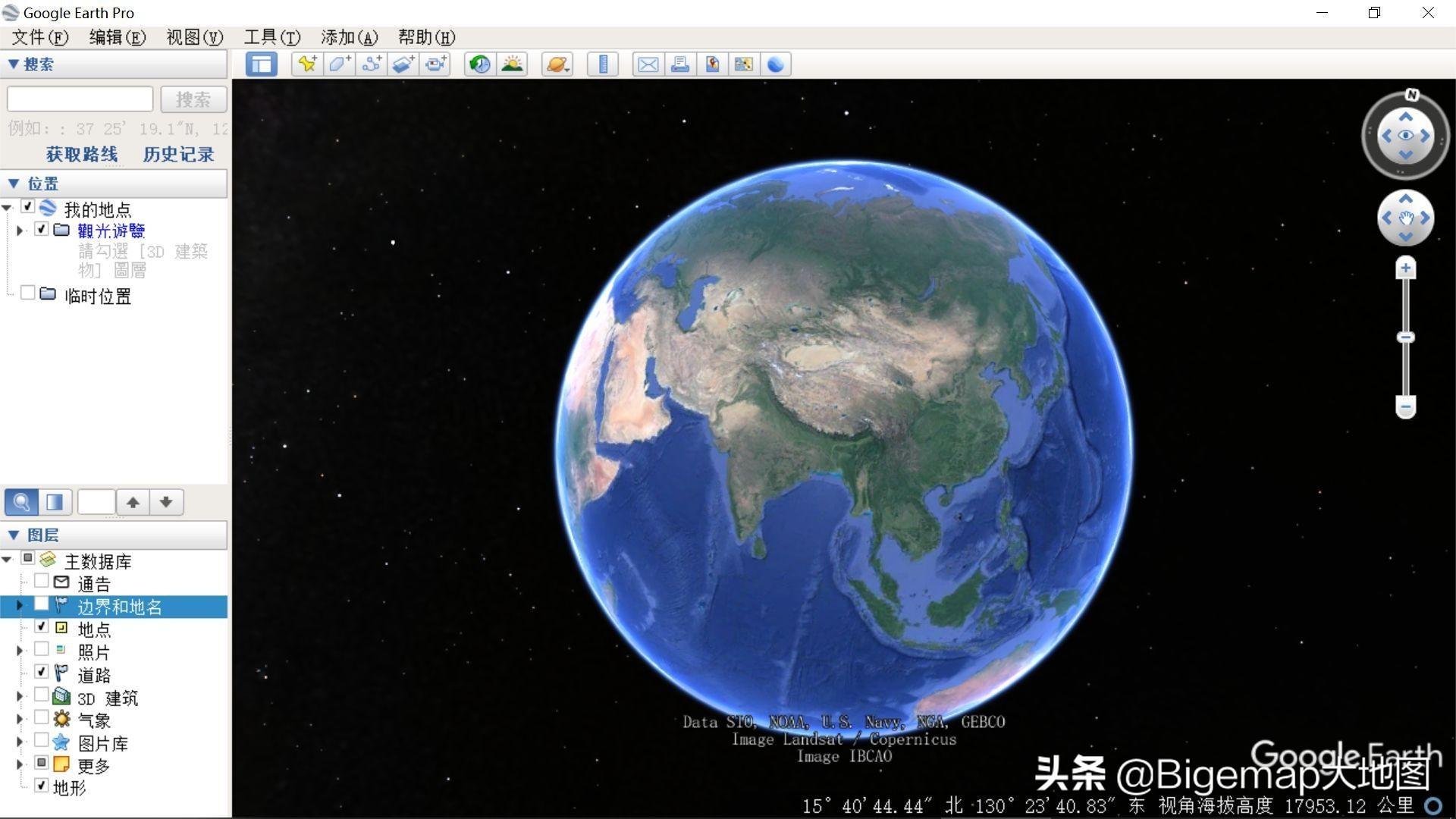Image resolution: width=1456 pixels, height=819 pixels.
Task: Click the search input field
Action: pyautogui.click(x=80, y=99)
